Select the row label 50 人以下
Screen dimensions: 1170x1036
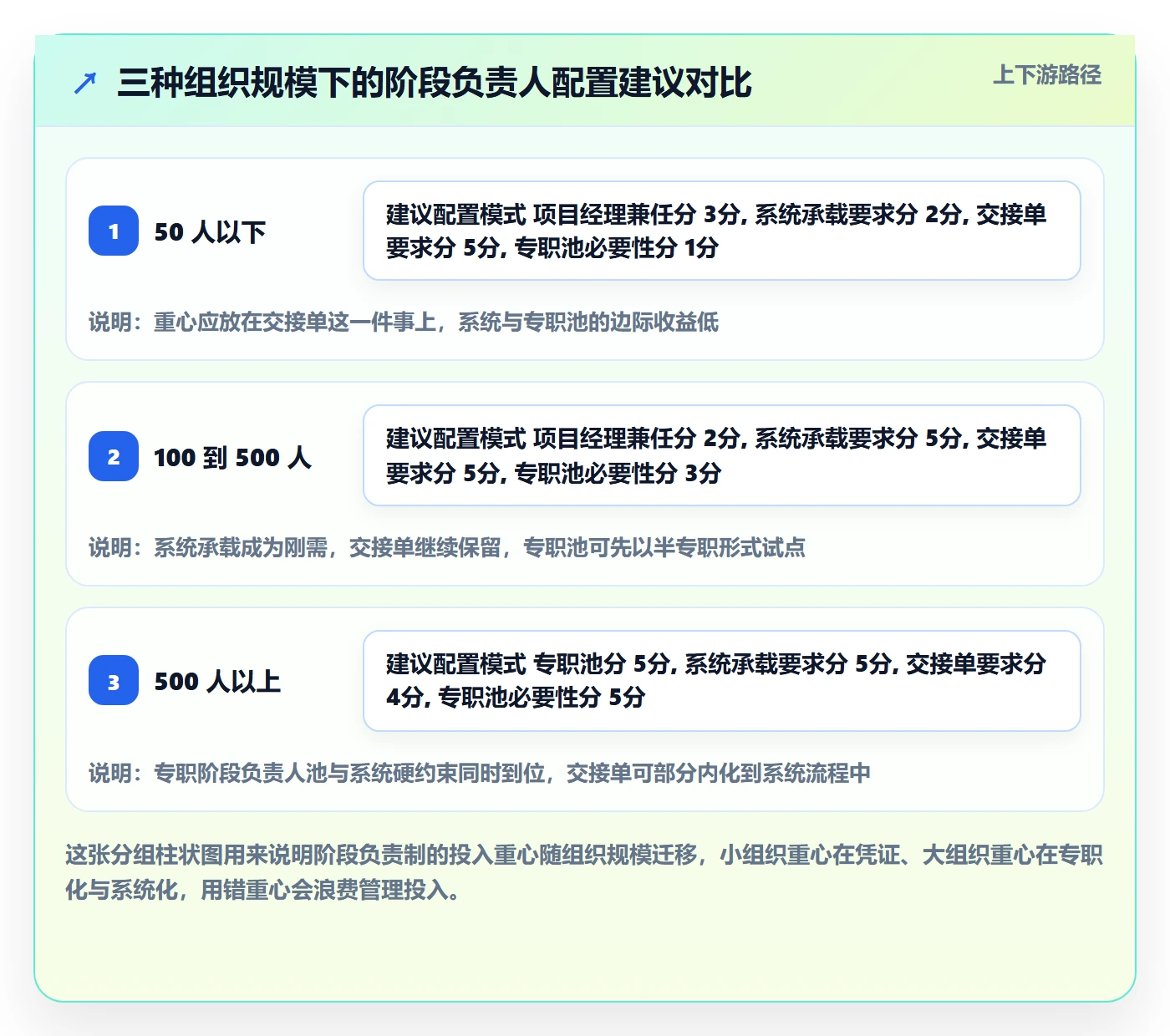pos(210,231)
